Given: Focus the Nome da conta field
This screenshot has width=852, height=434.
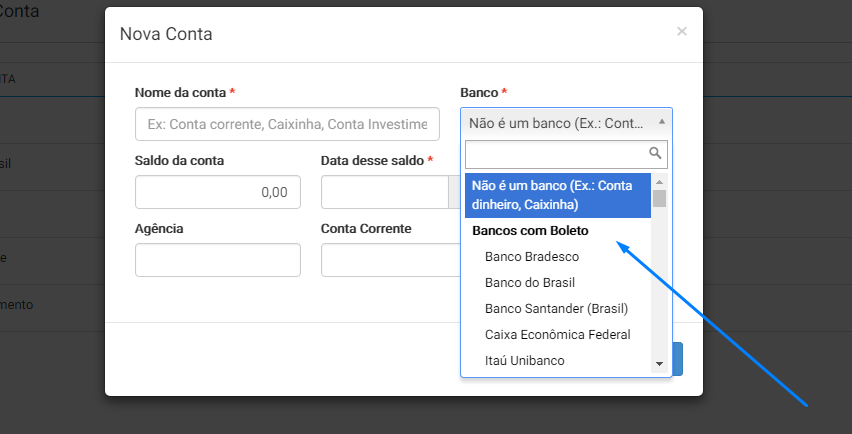Looking at the screenshot, I should [x=287, y=124].
